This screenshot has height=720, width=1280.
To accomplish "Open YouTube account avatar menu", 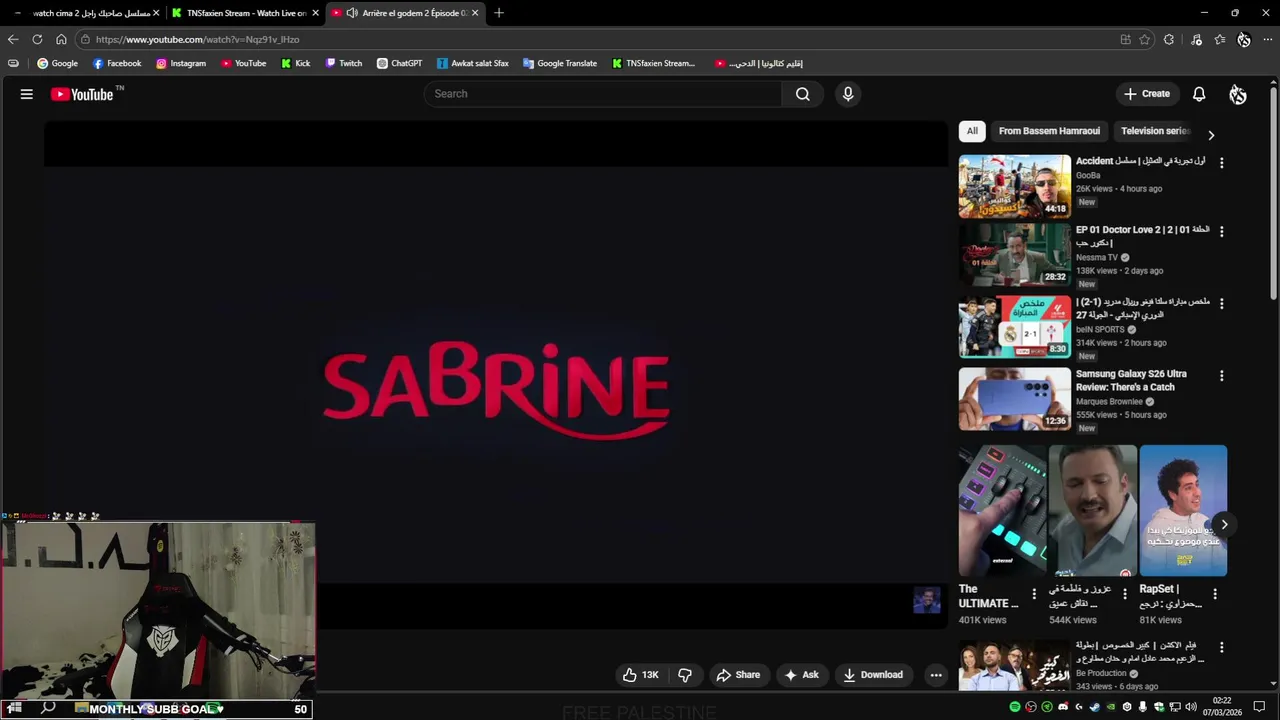I will click(1238, 94).
